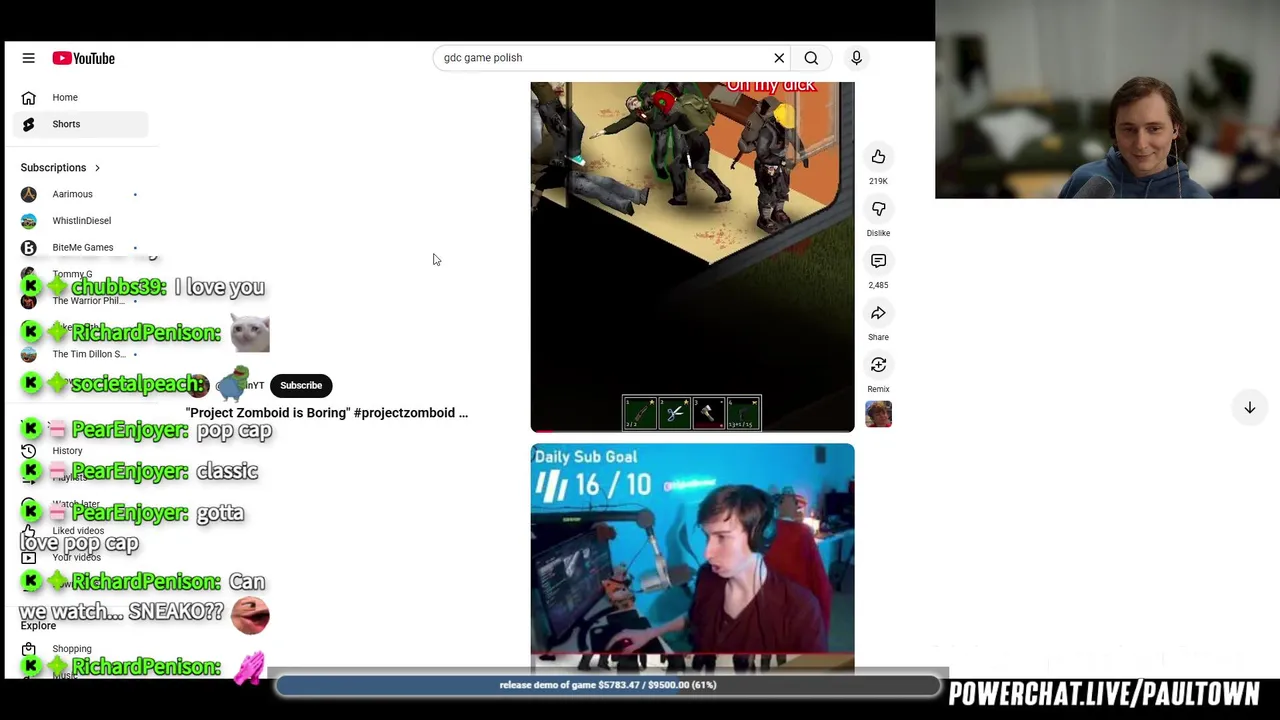This screenshot has width=1280, height=720.
Task: Go to the next Short with down arrow
Action: tap(1249, 408)
